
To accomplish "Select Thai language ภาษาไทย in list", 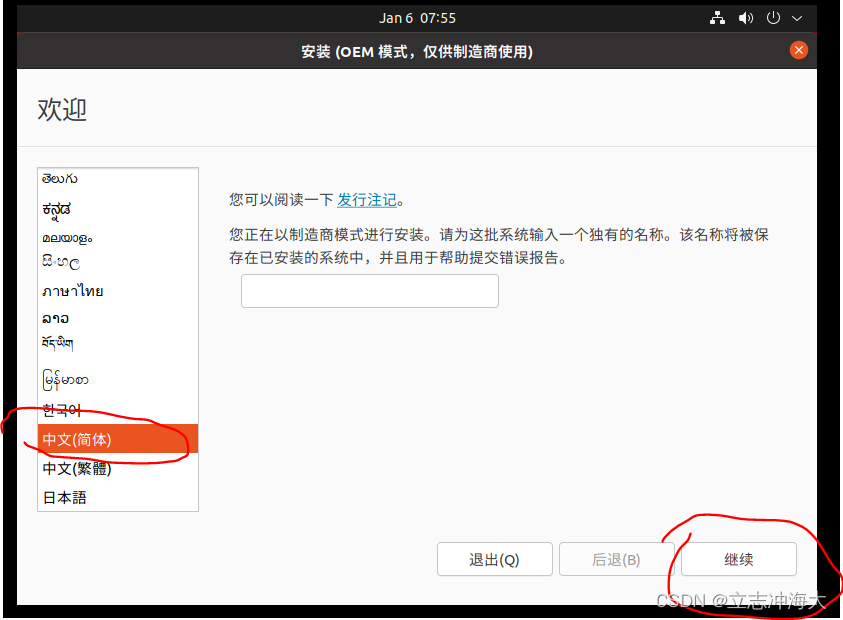I will (118, 291).
